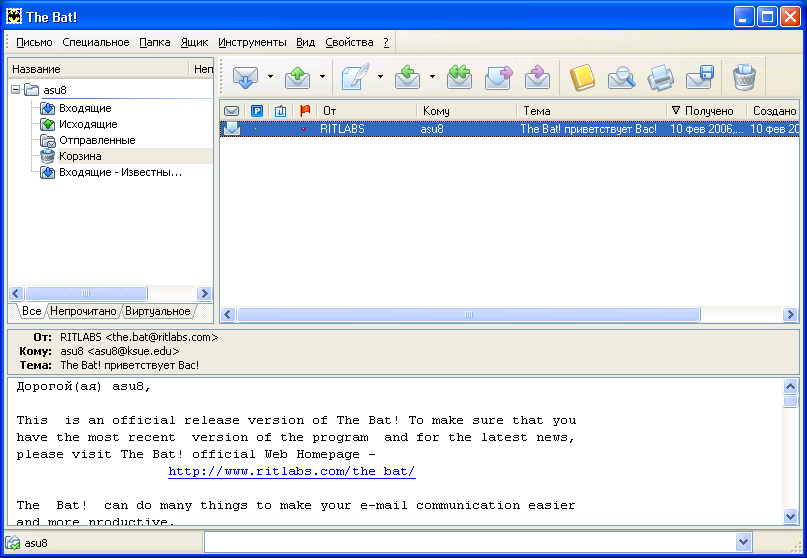The width and height of the screenshot is (807, 558).
Task: Collapse the asu8 account tree node
Action: tap(15, 90)
